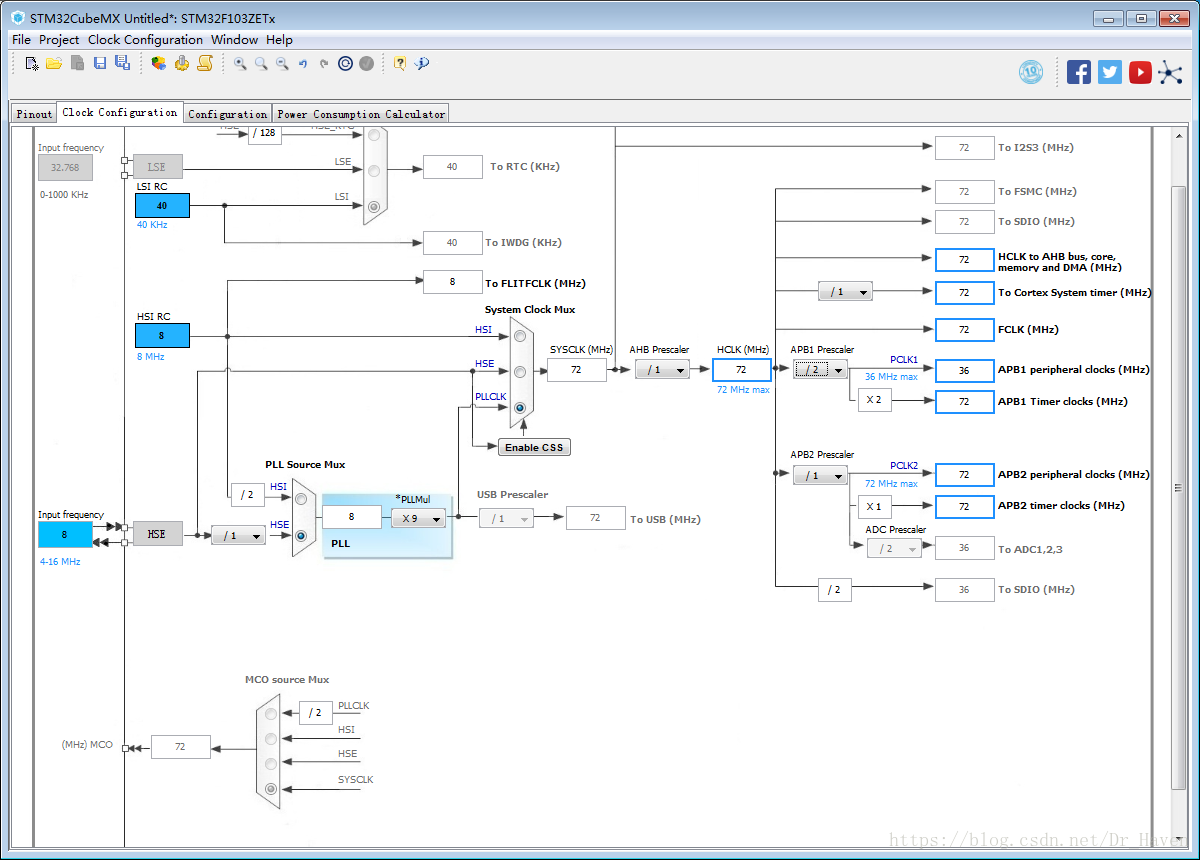Click the info search toolbar icon
The width and height of the screenshot is (1200, 860).
click(x=422, y=63)
